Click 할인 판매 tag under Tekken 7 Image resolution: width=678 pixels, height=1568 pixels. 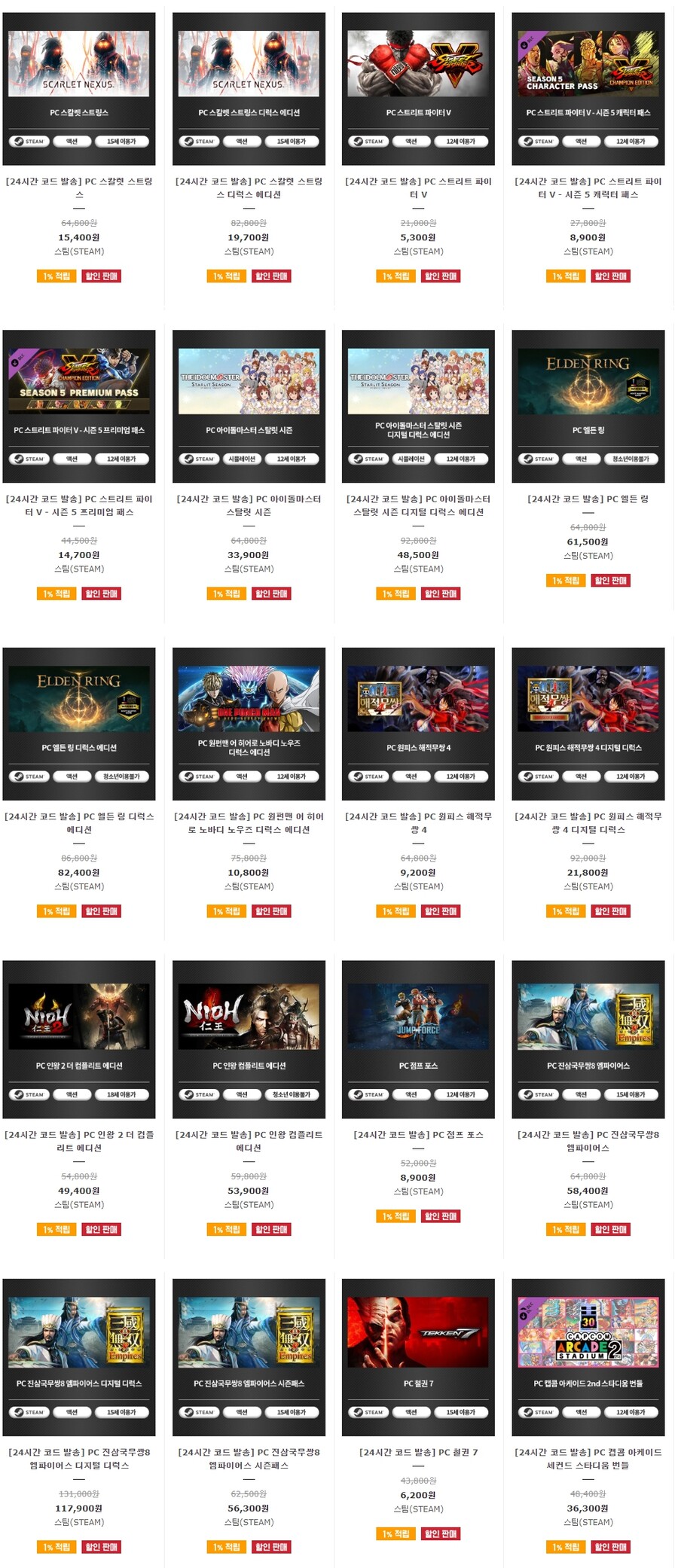[x=441, y=1534]
